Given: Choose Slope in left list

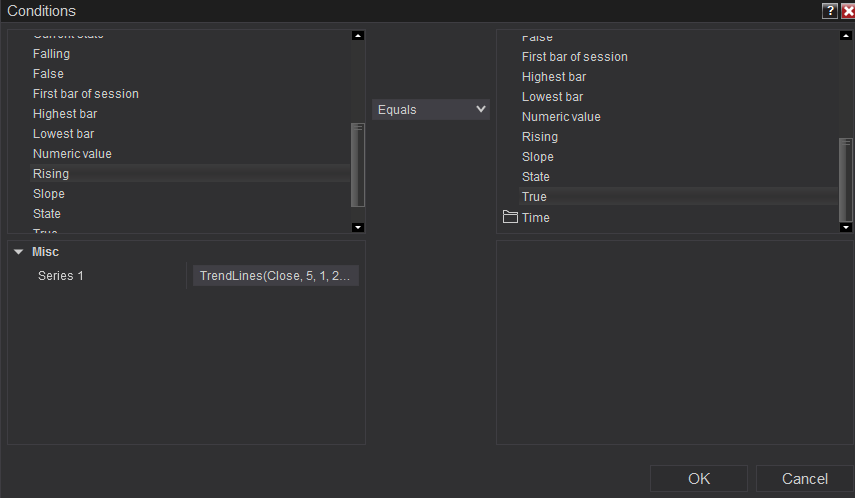Looking at the screenshot, I should click(x=49, y=194).
